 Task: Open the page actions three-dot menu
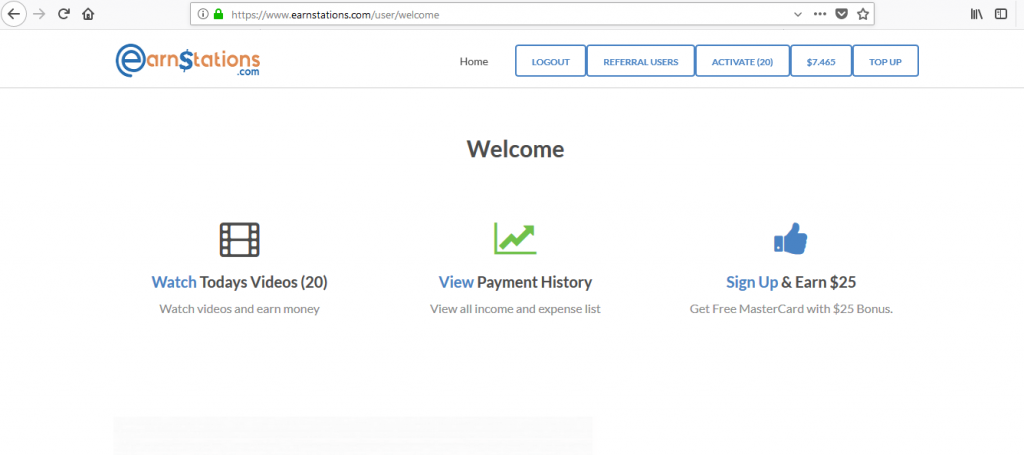click(x=820, y=15)
